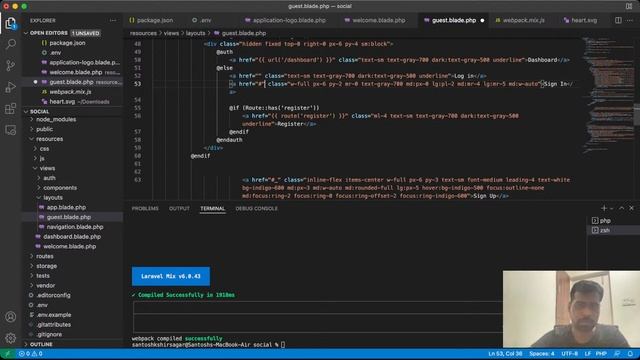Change encoding via UTF-8 status item
This screenshot has width=640, height=360.
tap(569, 354)
